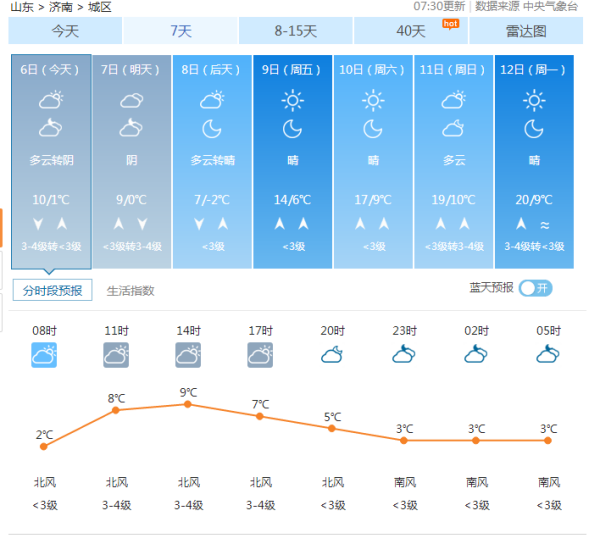This screenshot has width=600, height=544.
Task: Click the 14/6℃ temperature text
Action: click(x=292, y=200)
